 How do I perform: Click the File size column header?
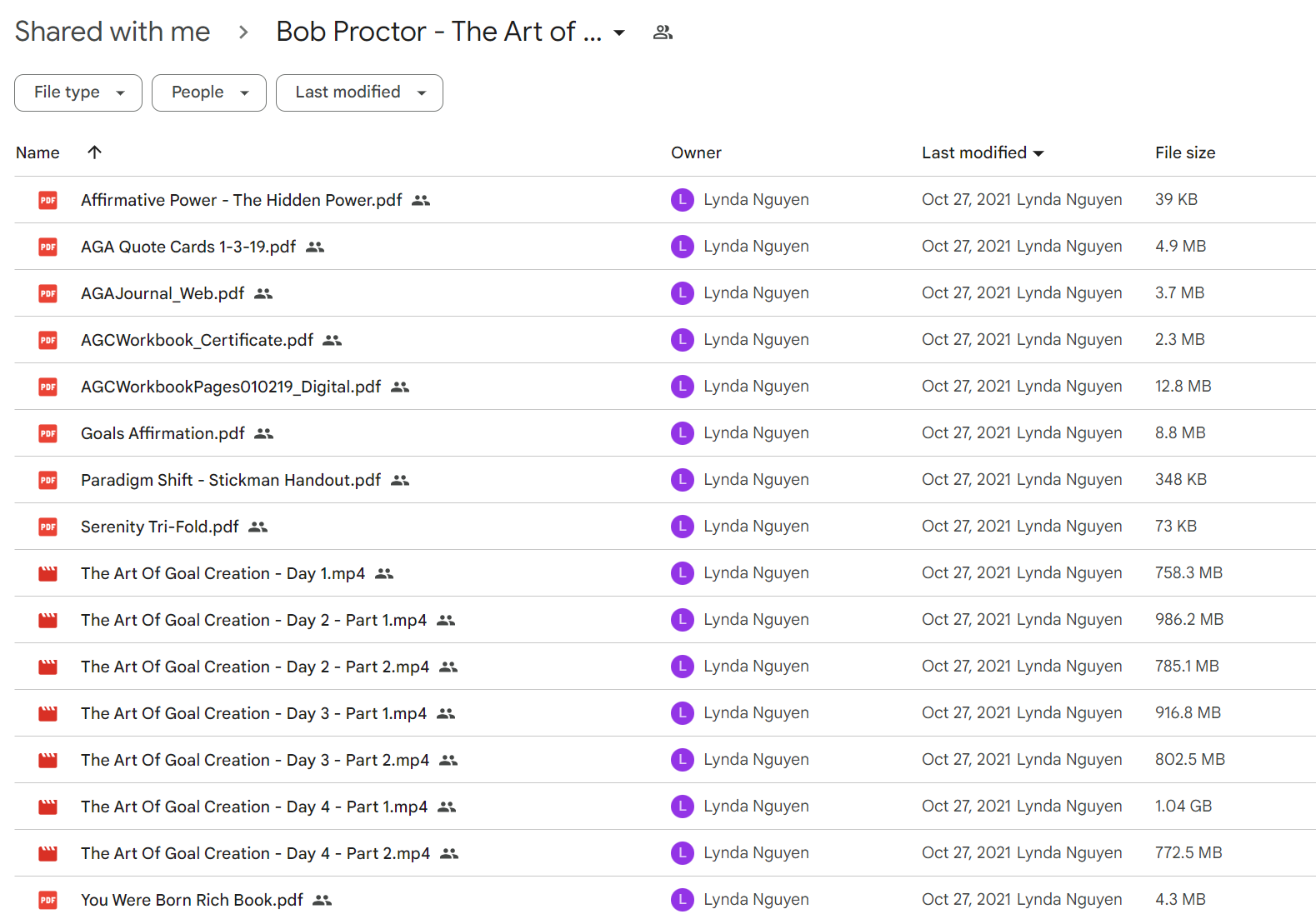(x=1185, y=152)
